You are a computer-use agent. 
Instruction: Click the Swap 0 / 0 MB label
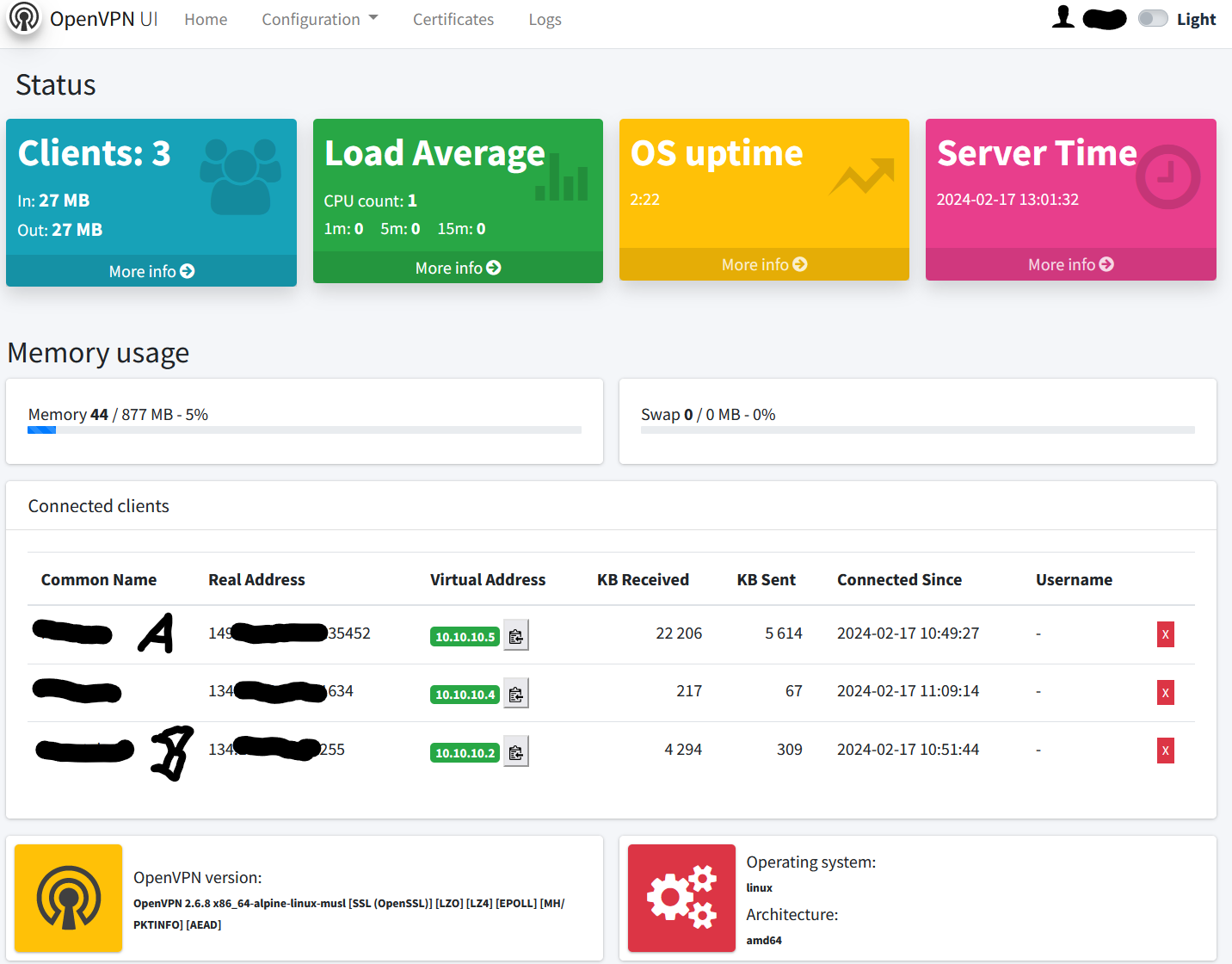click(708, 414)
